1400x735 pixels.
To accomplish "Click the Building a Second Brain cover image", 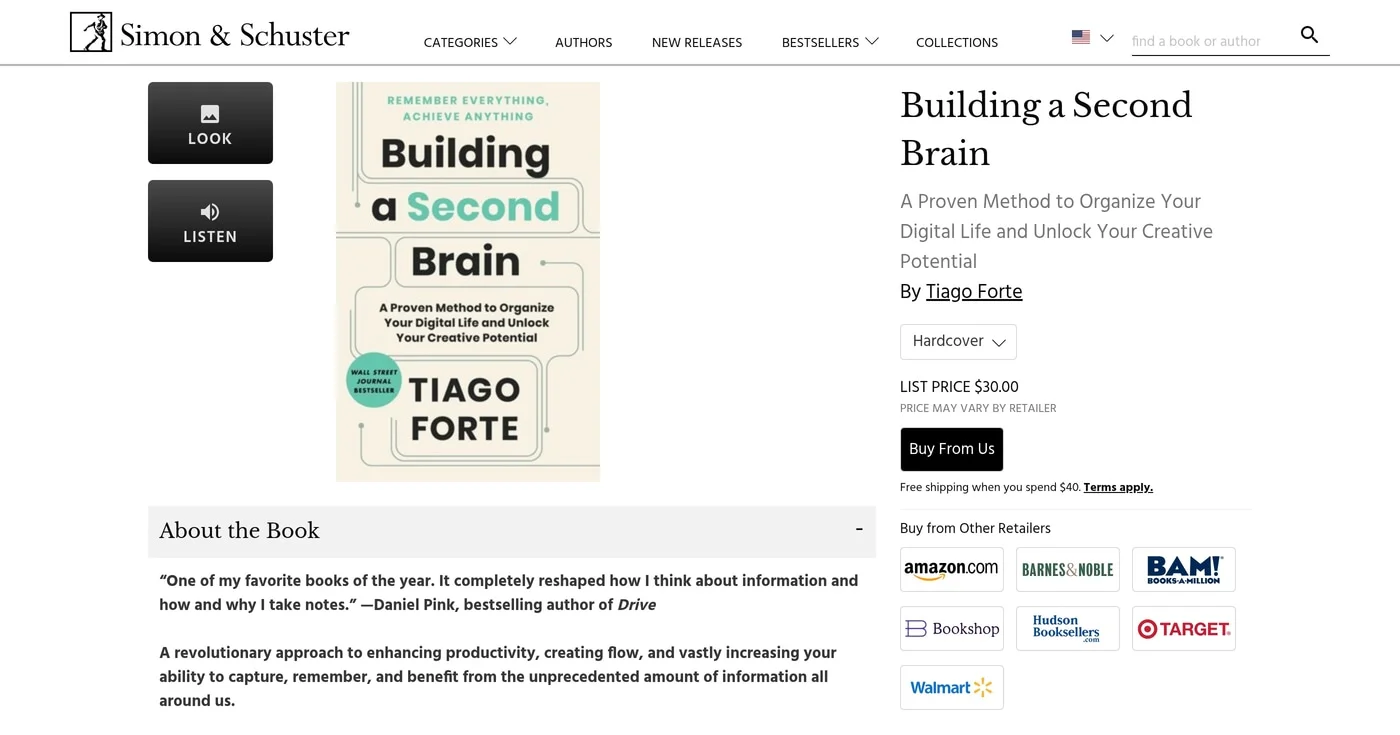I will pos(468,281).
